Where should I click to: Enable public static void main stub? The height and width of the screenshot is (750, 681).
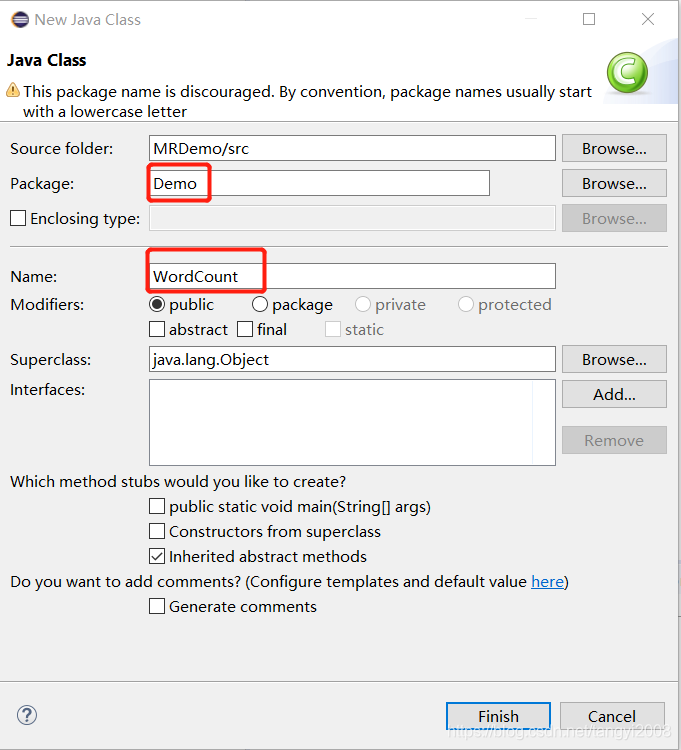pyautogui.click(x=157, y=506)
